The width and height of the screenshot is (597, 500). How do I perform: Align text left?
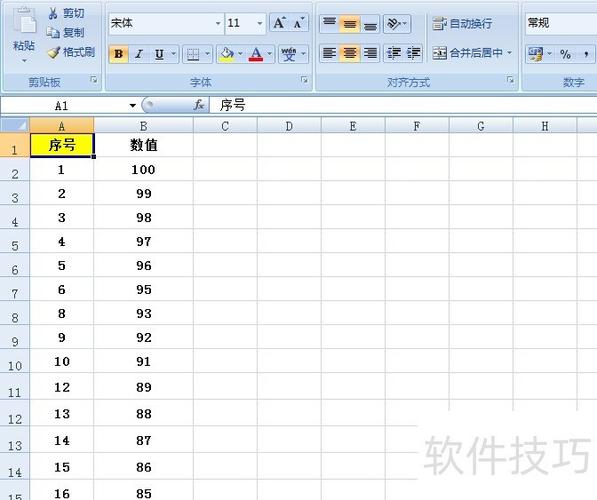pos(329,53)
